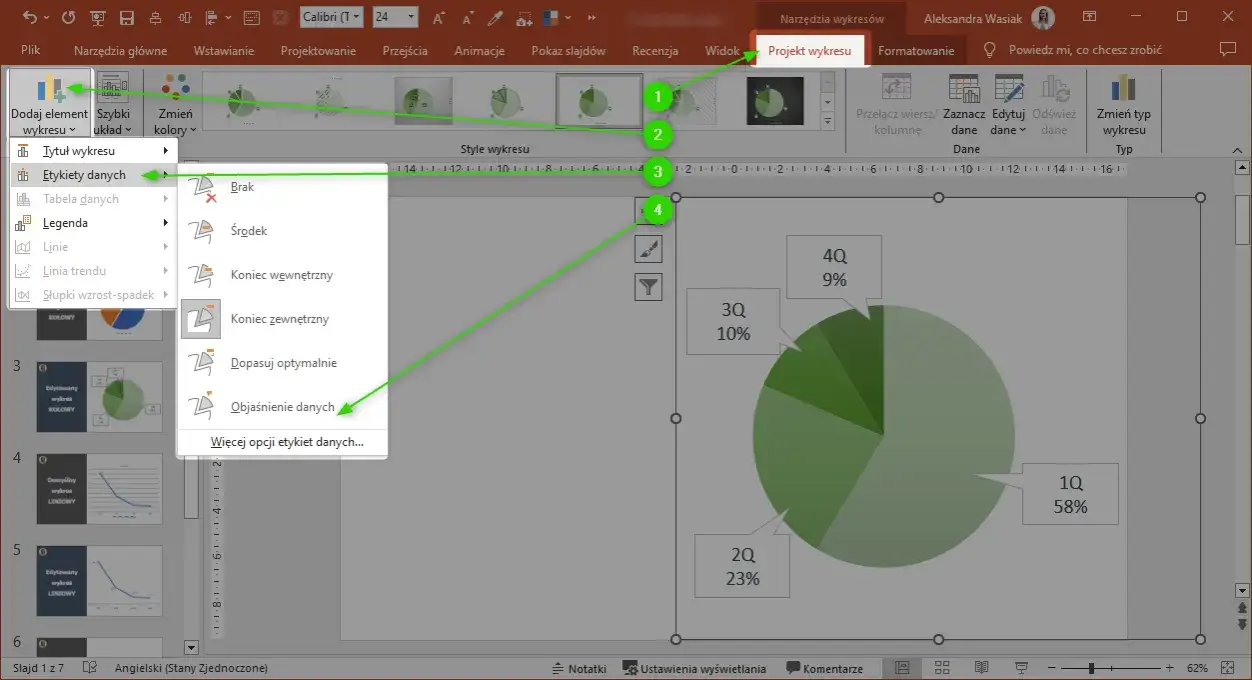Expand the chart styles gallery
The height and width of the screenshot is (680, 1252).
[827, 122]
